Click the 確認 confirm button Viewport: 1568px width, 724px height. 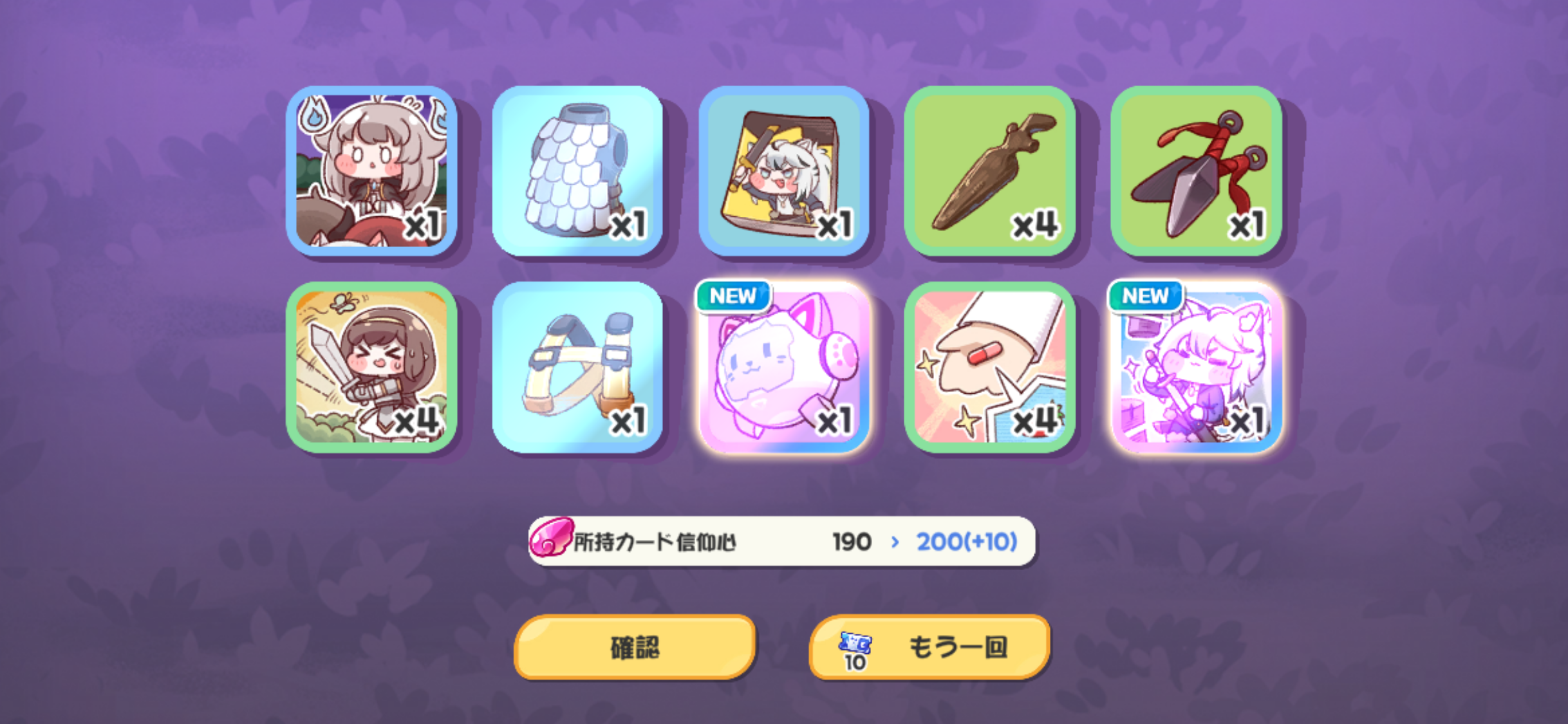tap(635, 647)
